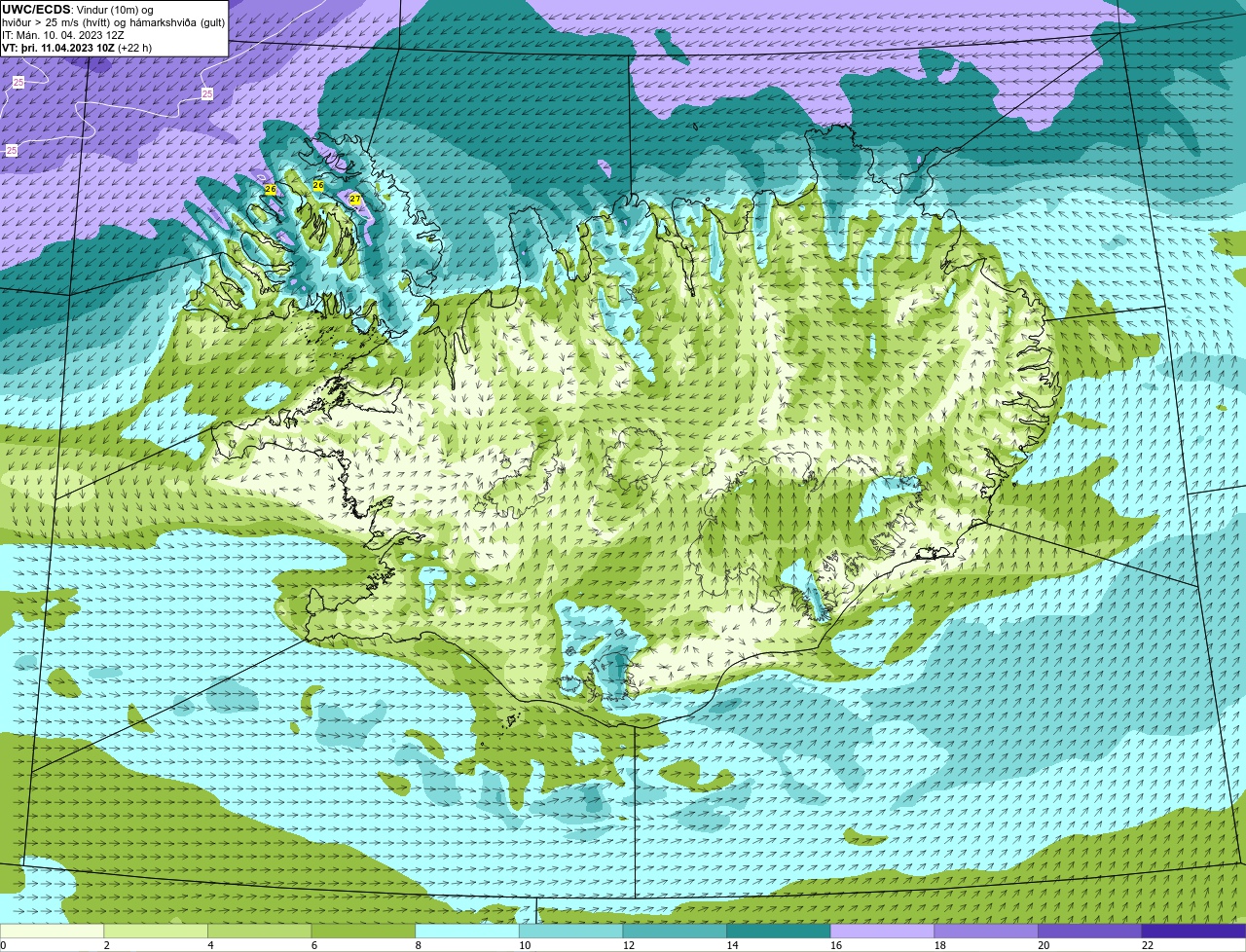Click the '(+22 h)' forecast offset text
Viewport: 1246px width, 952px height.
pyautogui.click(x=134, y=48)
